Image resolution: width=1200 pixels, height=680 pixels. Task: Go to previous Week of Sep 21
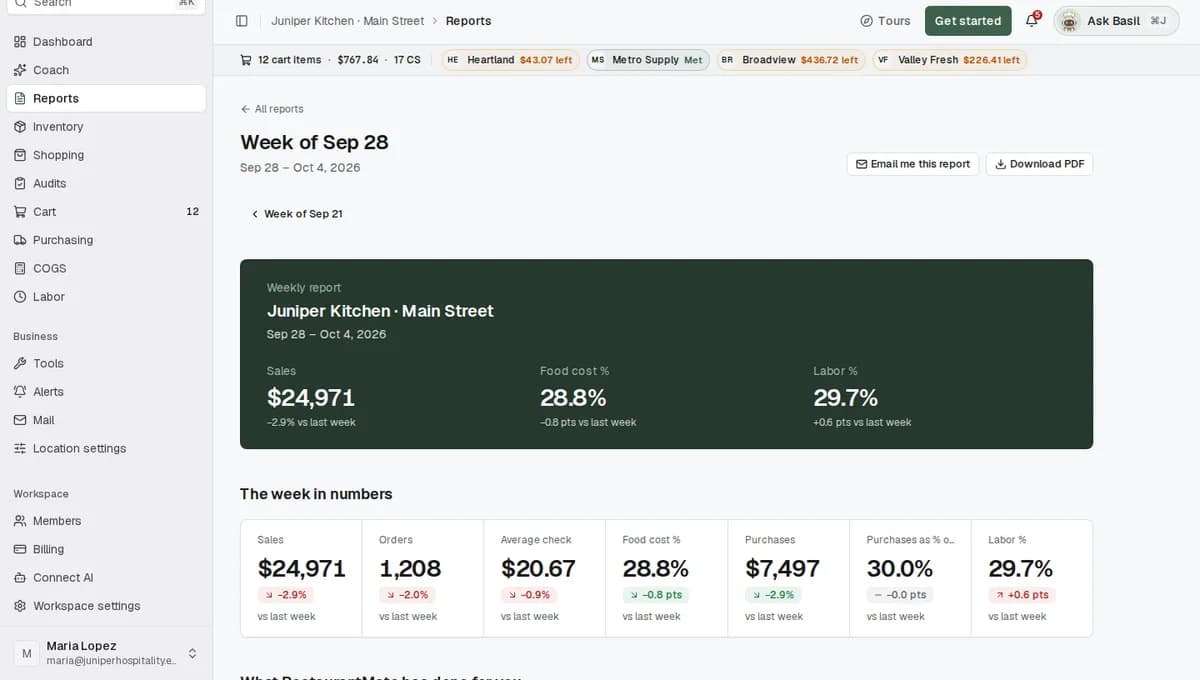pyautogui.click(x=297, y=214)
